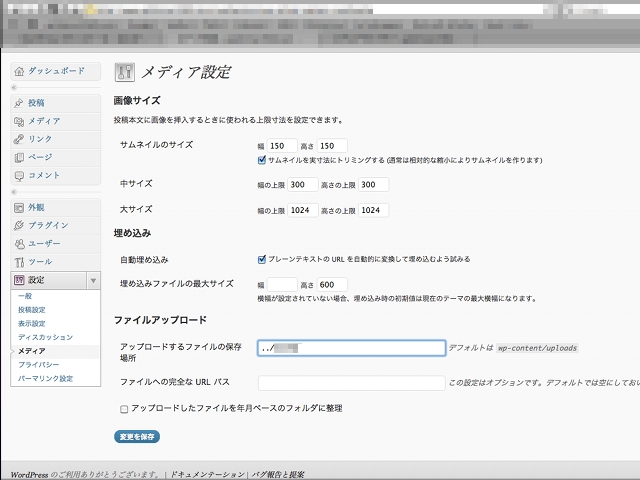
Task: Click the chain link icon beside リンク
Action: tap(19, 139)
